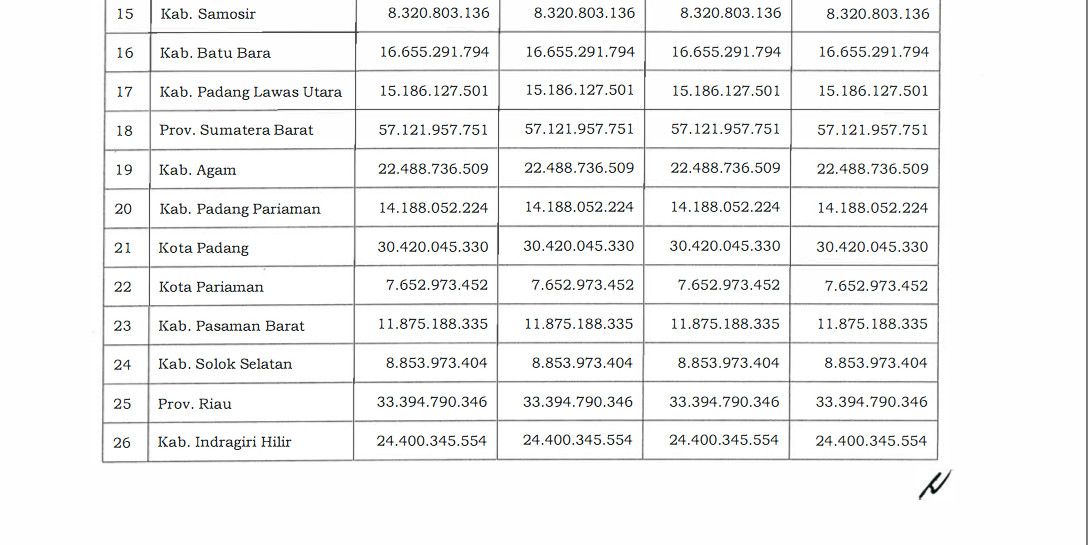
Task: Select Kab. Padang Lawas Utara cell
Action: (250, 92)
